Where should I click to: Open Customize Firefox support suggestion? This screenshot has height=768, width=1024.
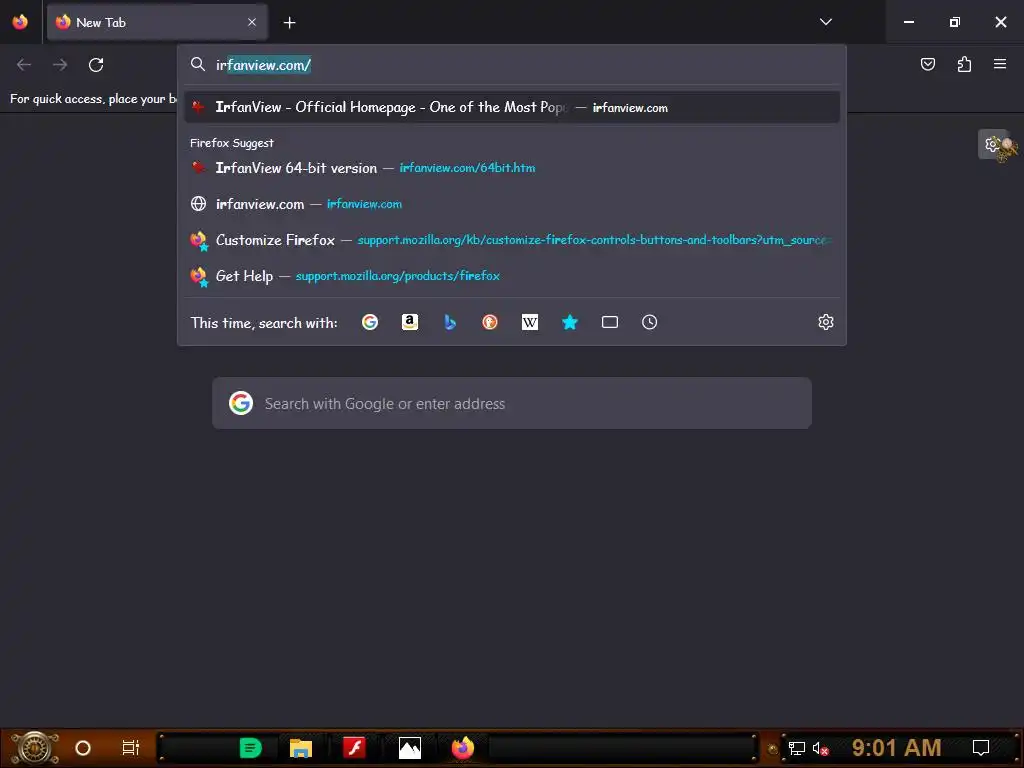coord(511,240)
